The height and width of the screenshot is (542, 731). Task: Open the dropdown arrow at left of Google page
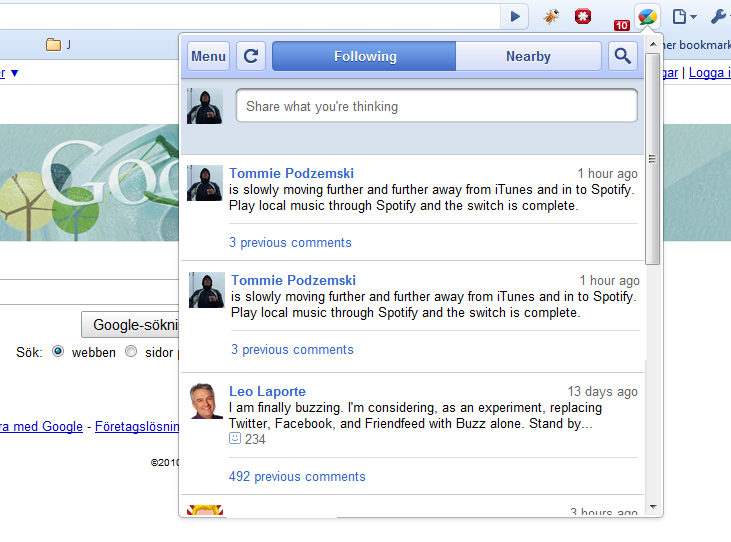14,73
